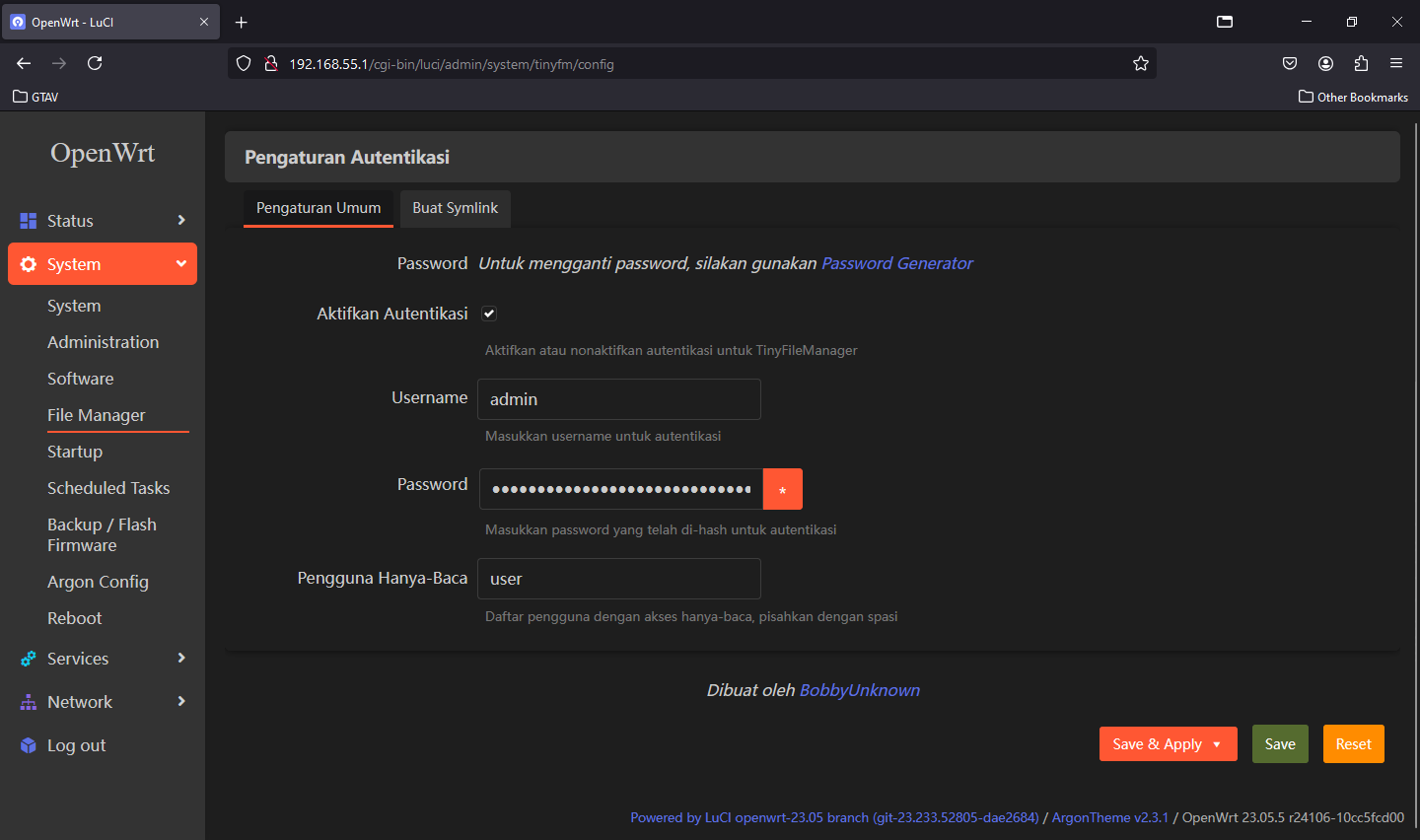This screenshot has width=1420, height=840.
Task: Open Other Bookmarks folder
Action: [x=1353, y=97]
